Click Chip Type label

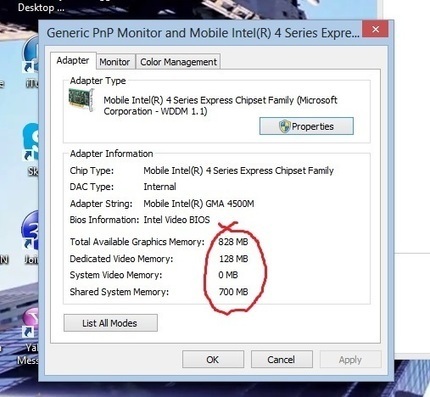[92, 171]
